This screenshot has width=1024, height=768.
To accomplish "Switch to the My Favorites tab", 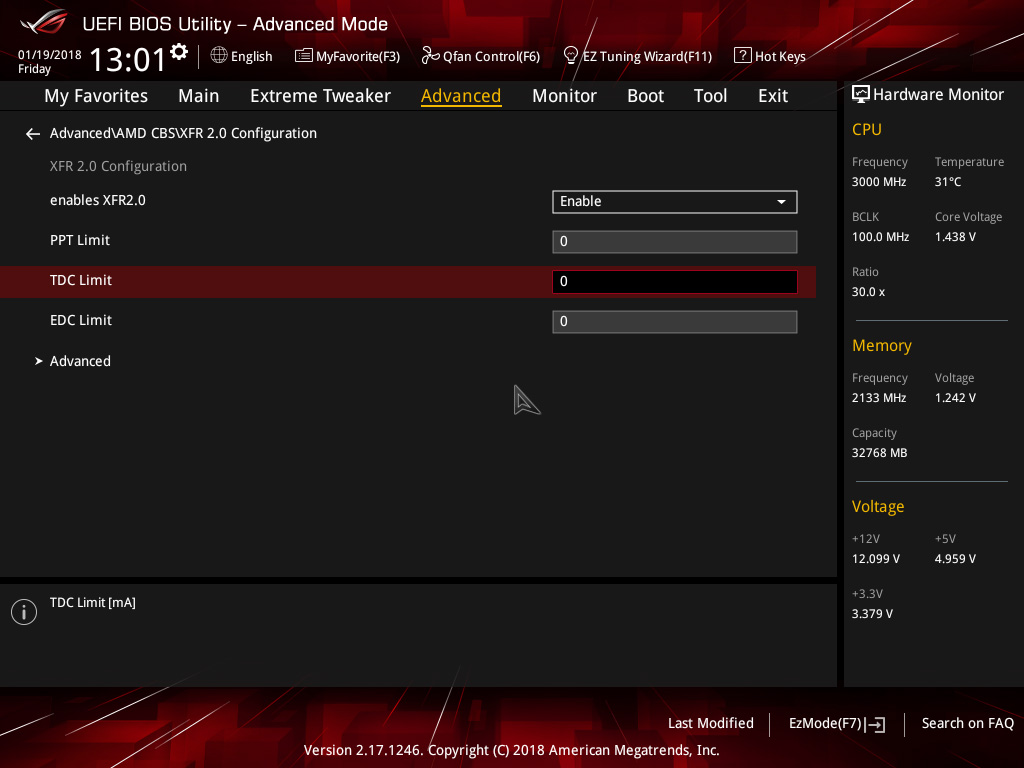I will coord(96,96).
